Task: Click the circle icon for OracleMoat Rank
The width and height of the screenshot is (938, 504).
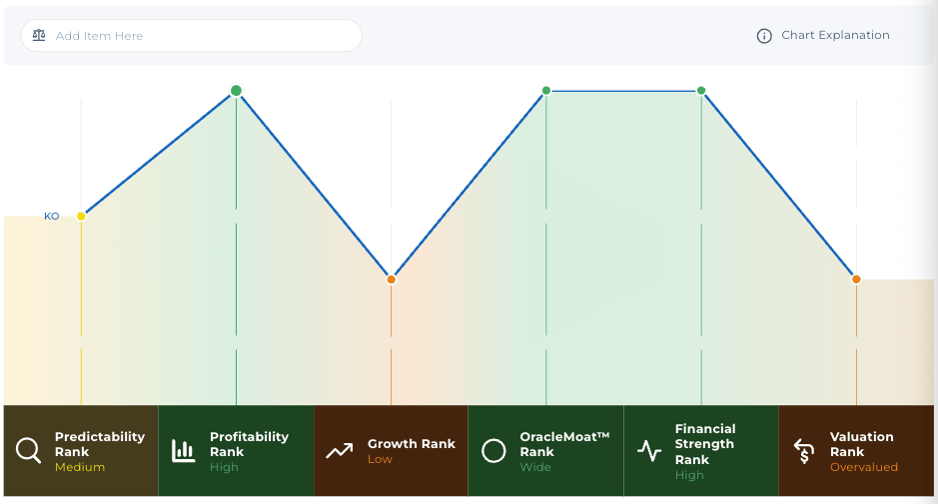Action: tap(494, 451)
